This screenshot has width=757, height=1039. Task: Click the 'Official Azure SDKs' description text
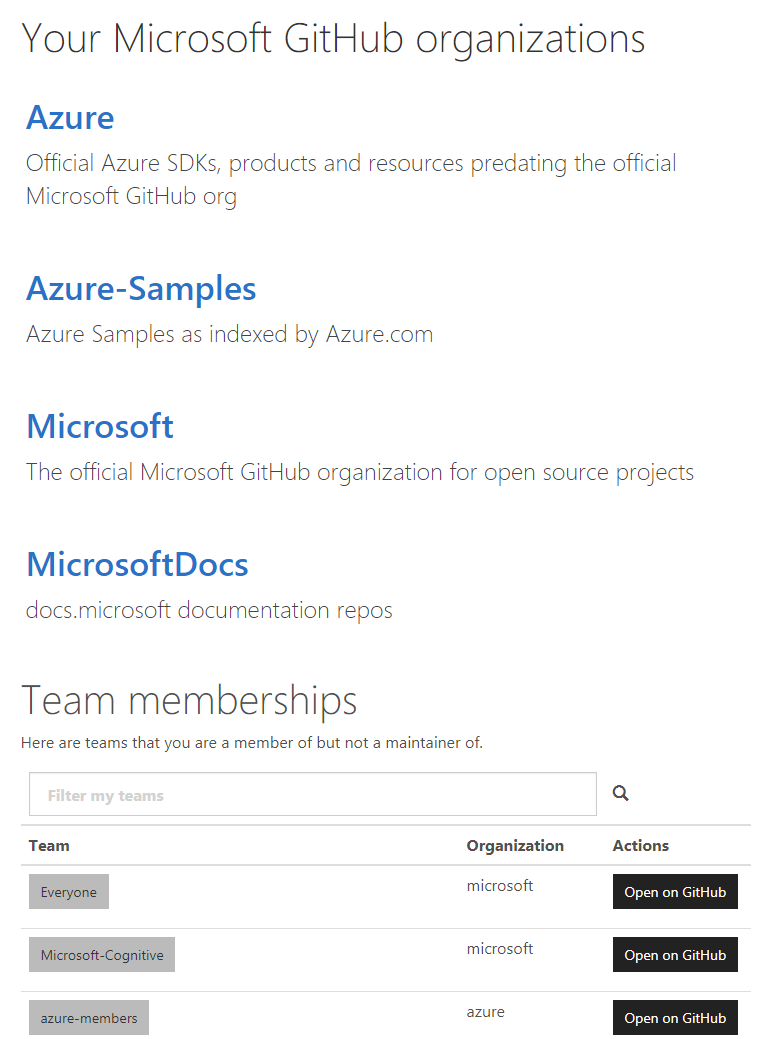351,180
